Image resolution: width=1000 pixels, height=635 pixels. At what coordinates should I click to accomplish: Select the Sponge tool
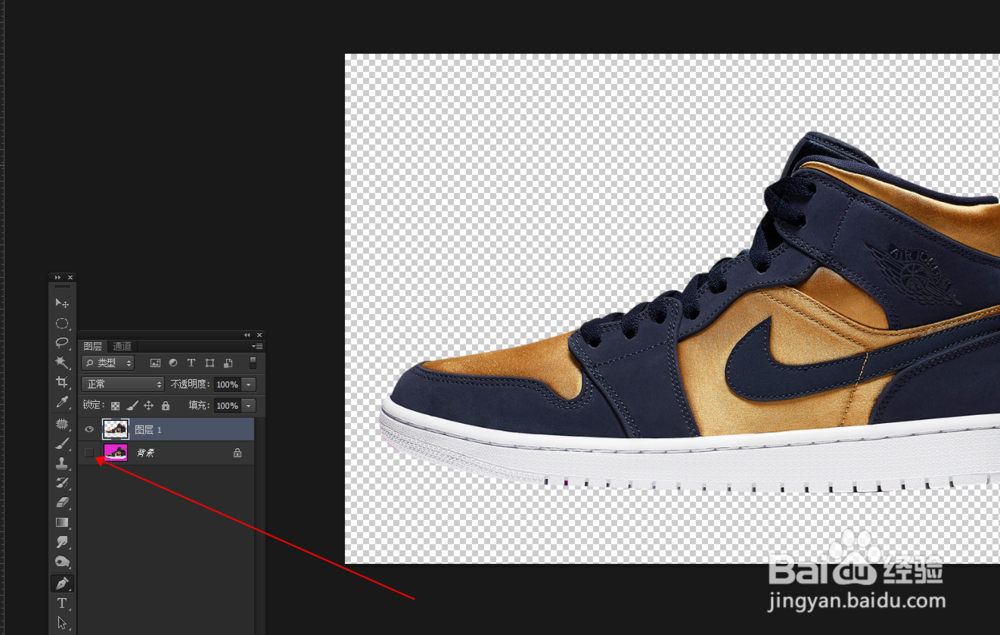coord(62,562)
